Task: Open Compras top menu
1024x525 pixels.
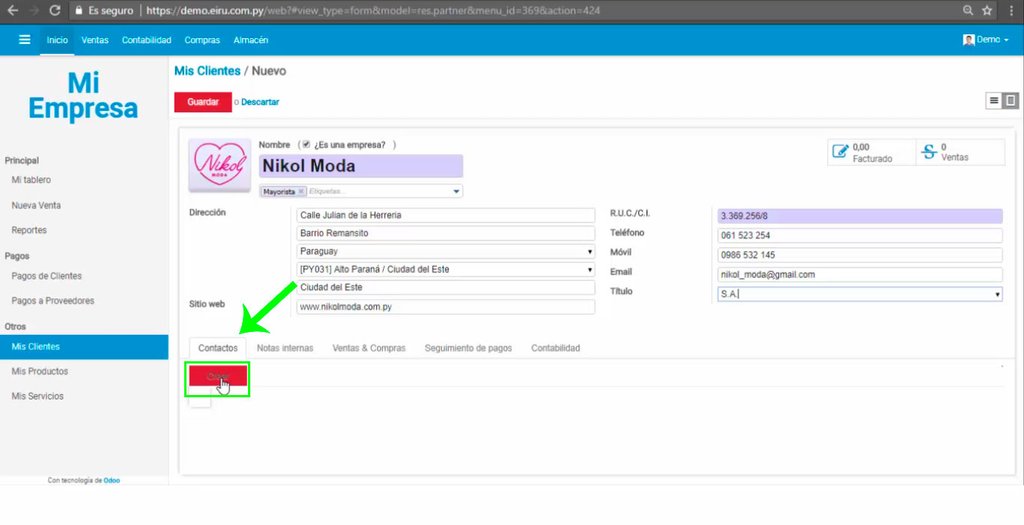Action: [202, 40]
